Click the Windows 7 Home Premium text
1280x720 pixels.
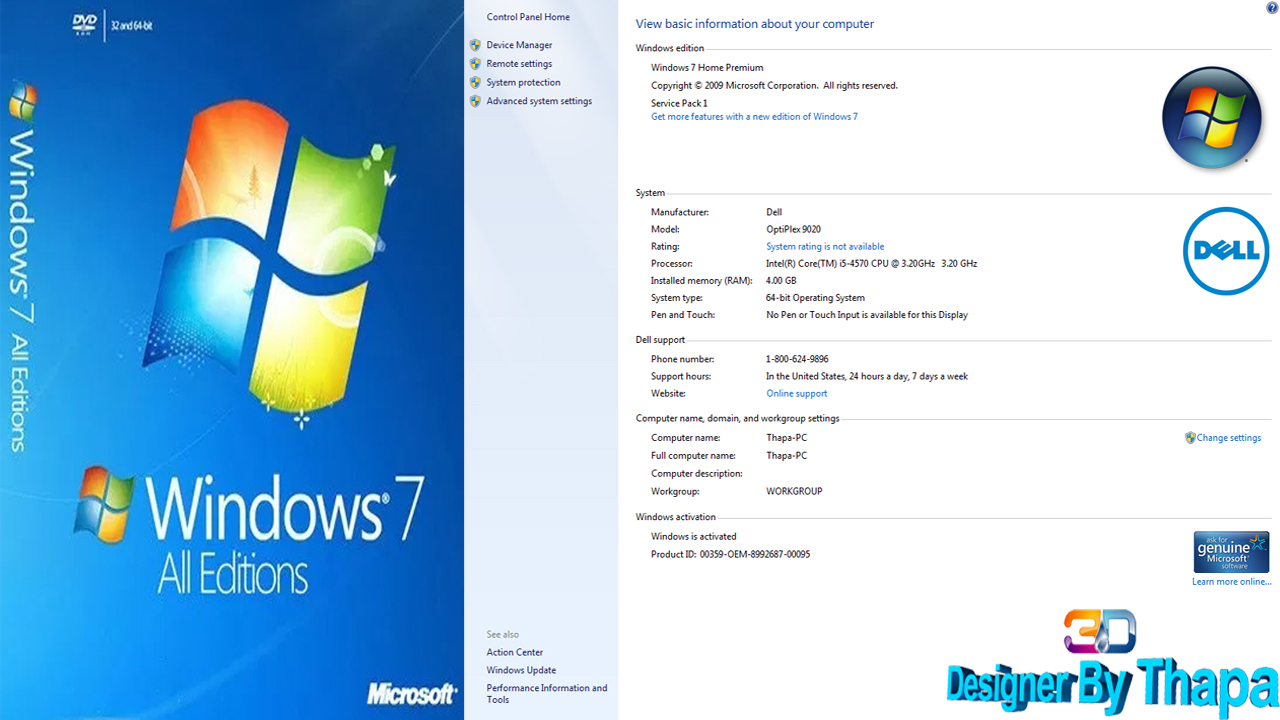click(707, 68)
